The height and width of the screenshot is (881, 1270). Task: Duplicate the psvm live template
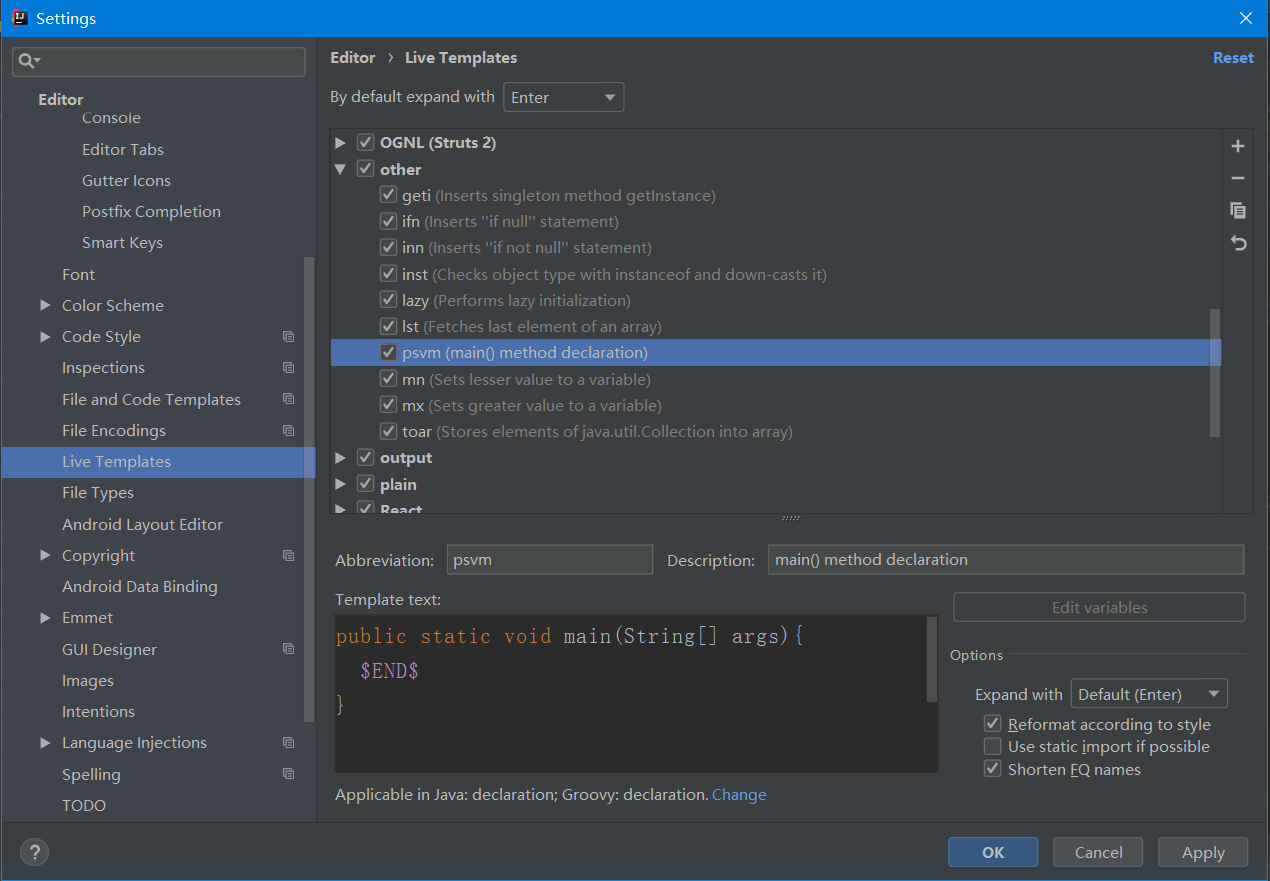point(1238,210)
